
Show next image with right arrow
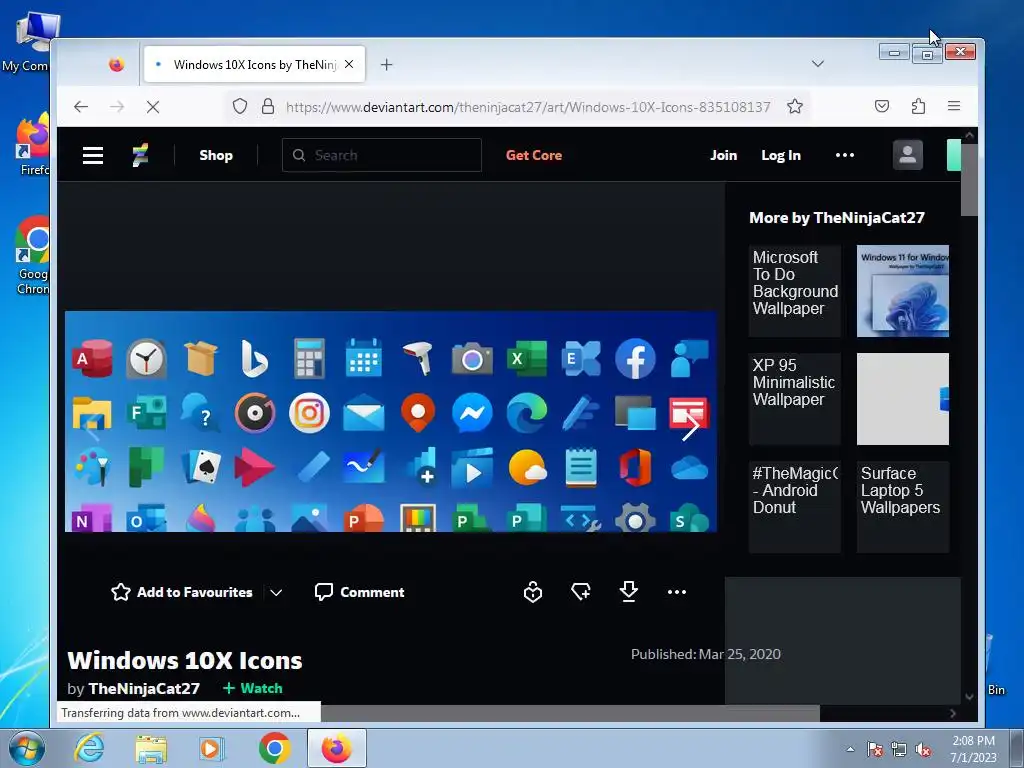click(690, 428)
